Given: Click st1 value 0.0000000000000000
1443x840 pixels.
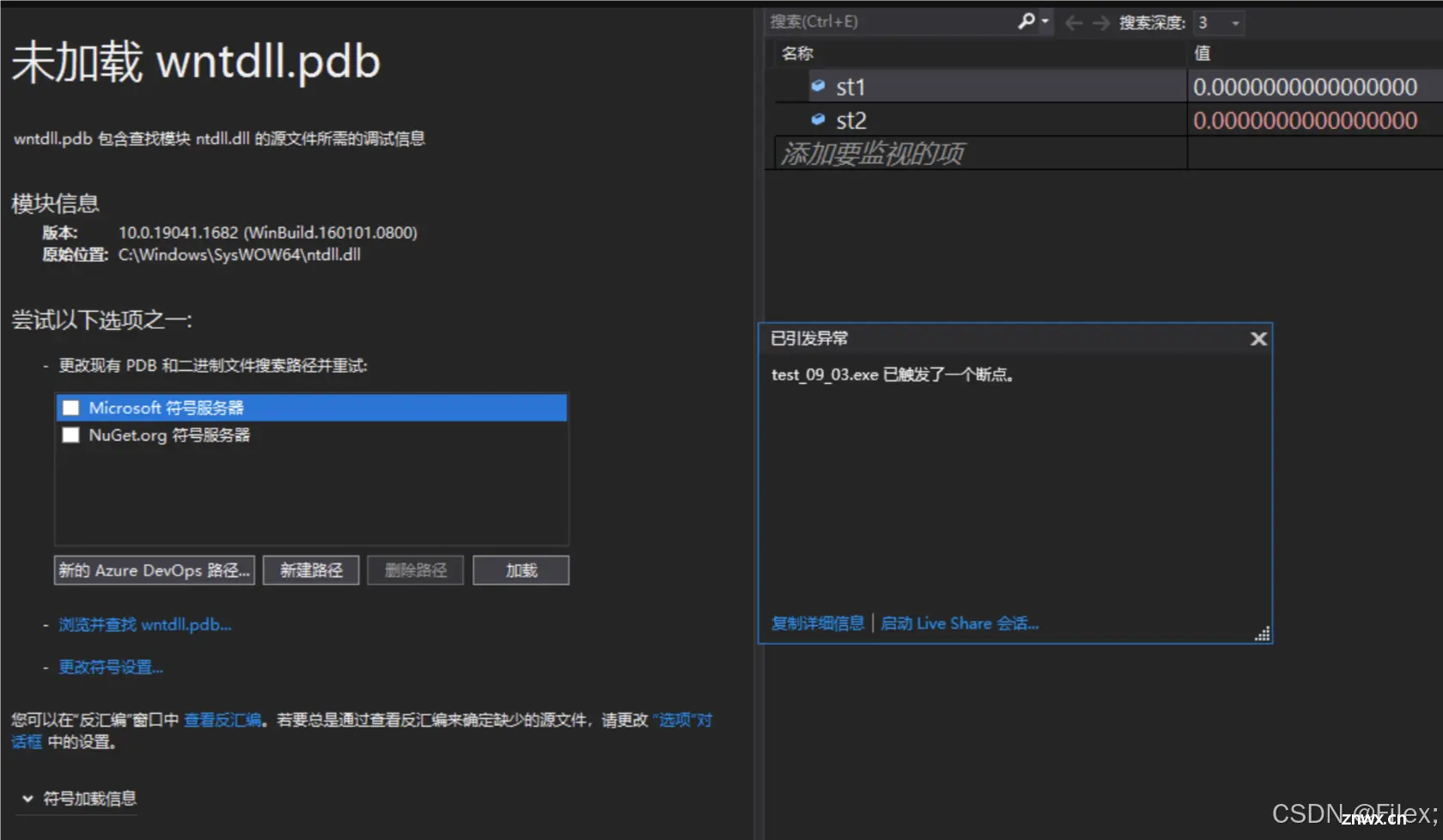Looking at the screenshot, I should click(x=1305, y=87).
